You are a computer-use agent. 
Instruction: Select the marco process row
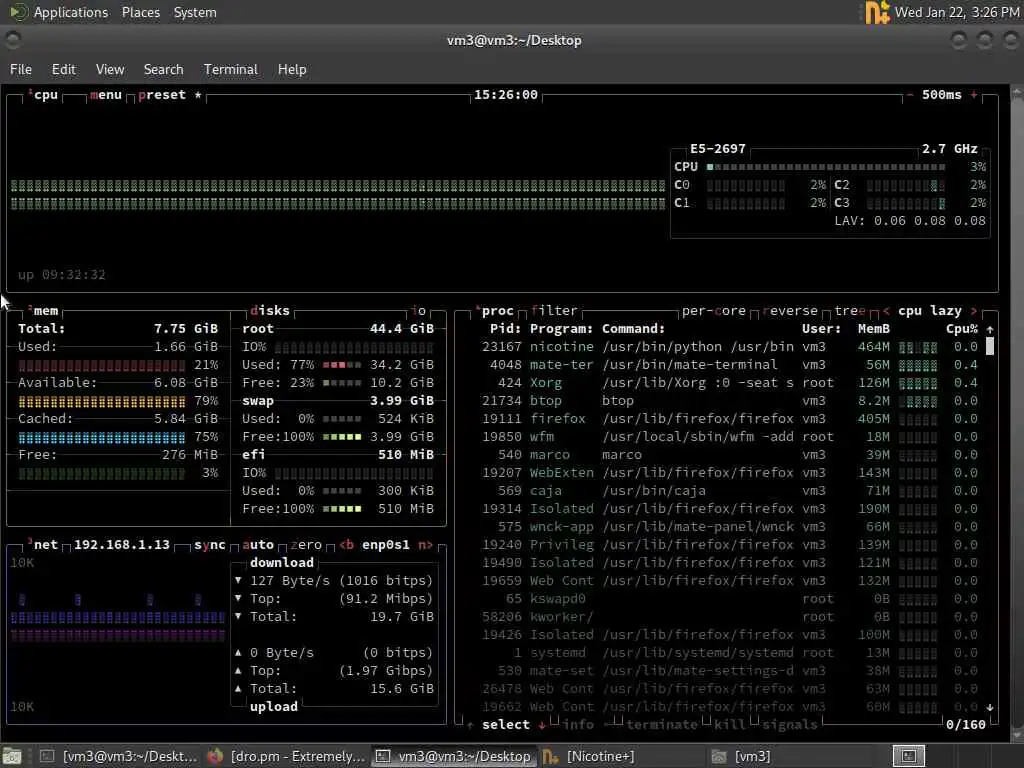click(x=729, y=455)
